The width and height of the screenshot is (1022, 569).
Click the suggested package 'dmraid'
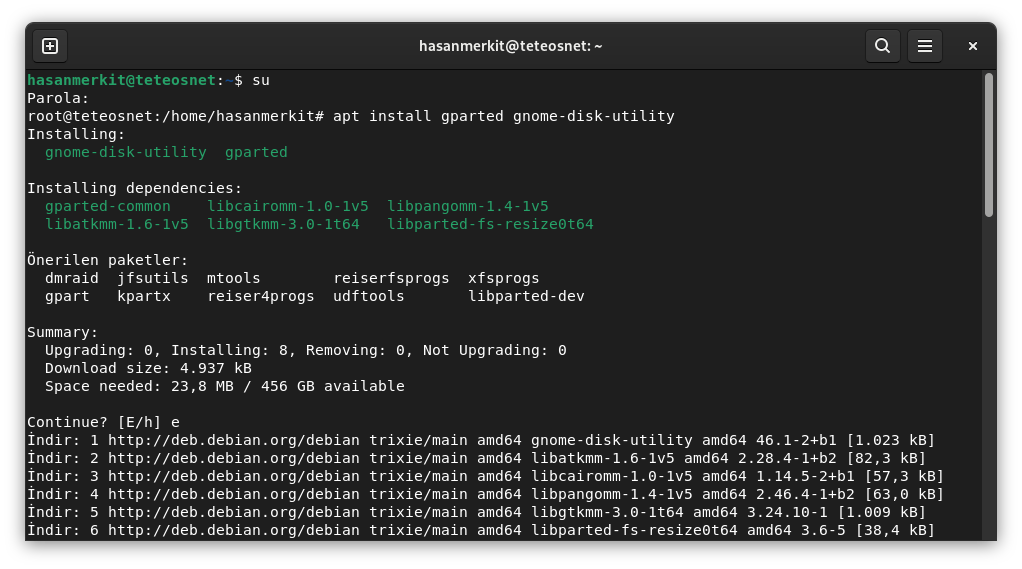click(72, 278)
